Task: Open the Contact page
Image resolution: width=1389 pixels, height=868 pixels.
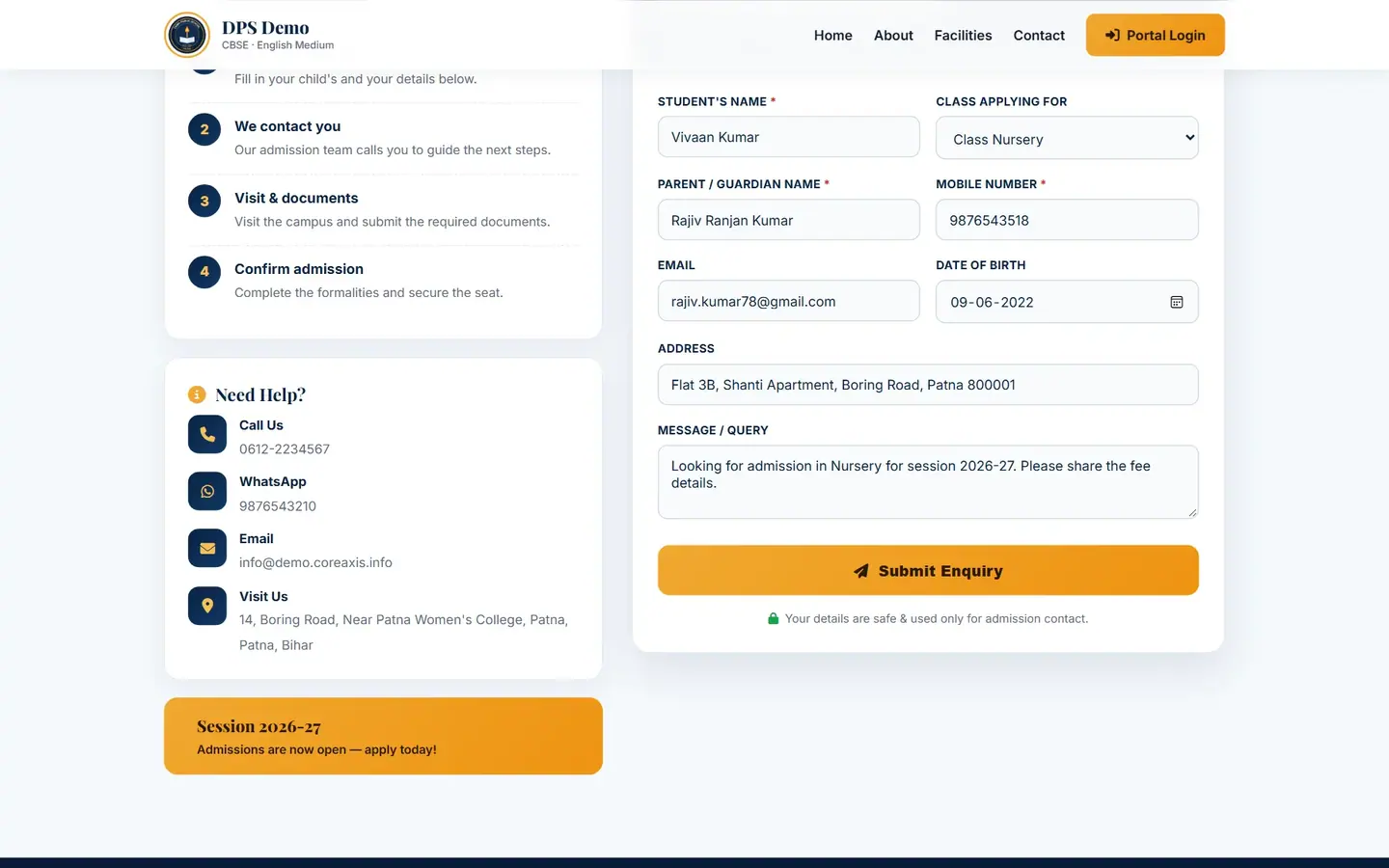Action: 1039,36
